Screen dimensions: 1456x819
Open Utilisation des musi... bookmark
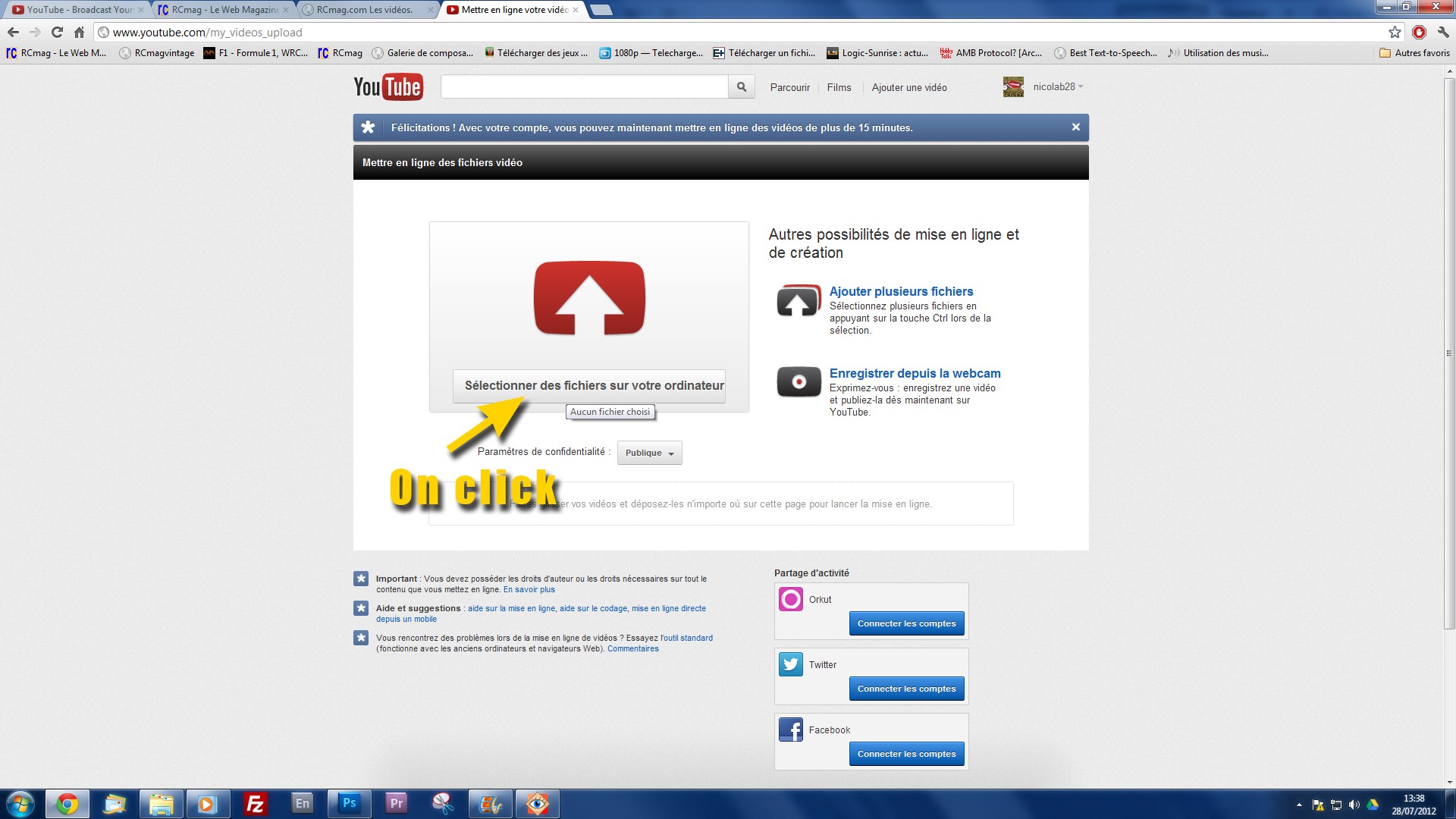pos(1218,53)
